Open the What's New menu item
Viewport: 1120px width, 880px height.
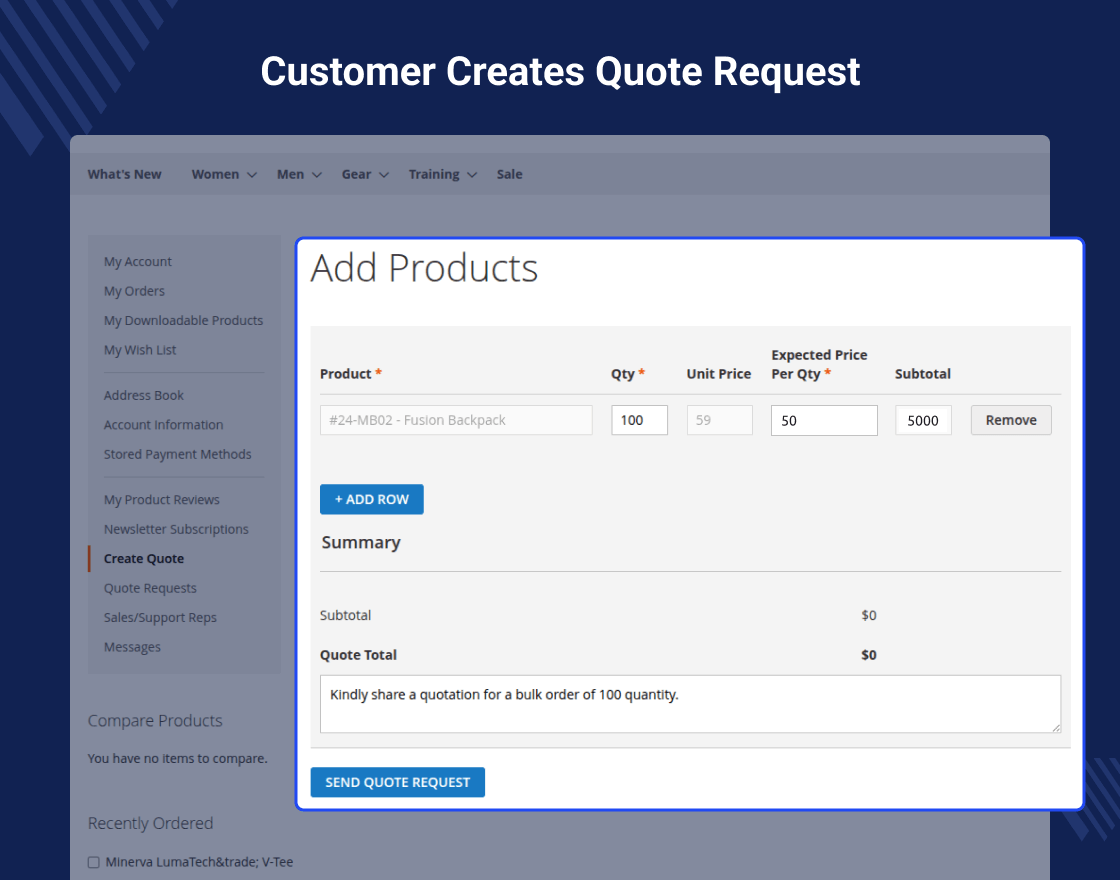click(124, 174)
